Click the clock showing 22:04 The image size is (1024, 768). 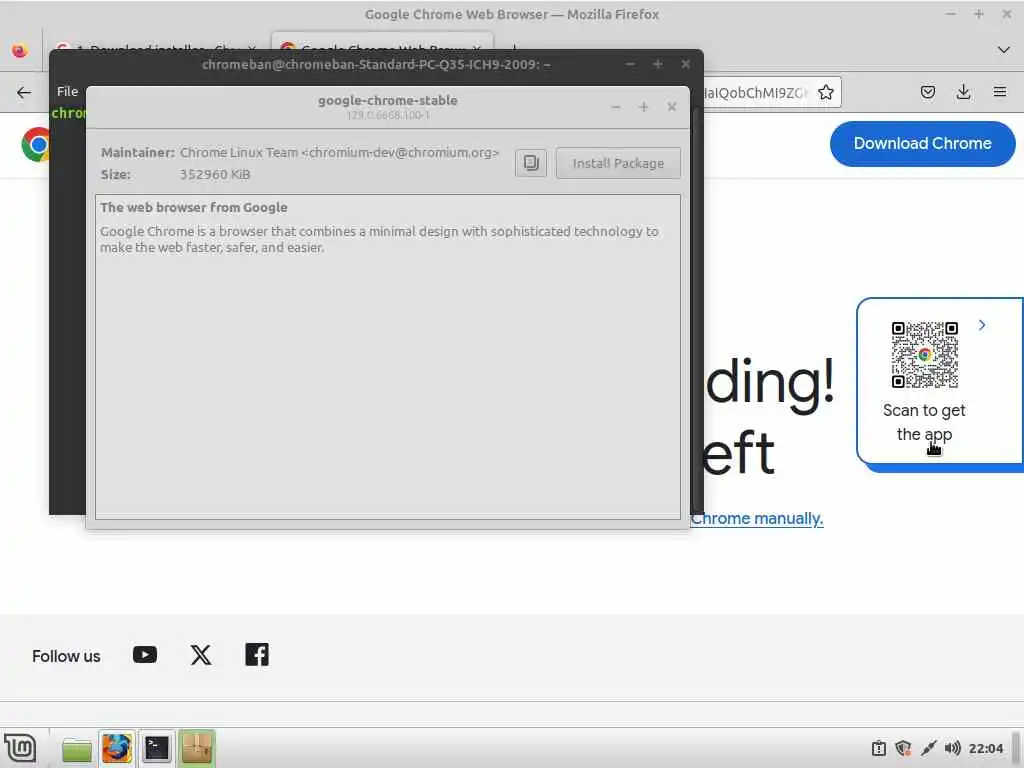pyautogui.click(x=985, y=748)
